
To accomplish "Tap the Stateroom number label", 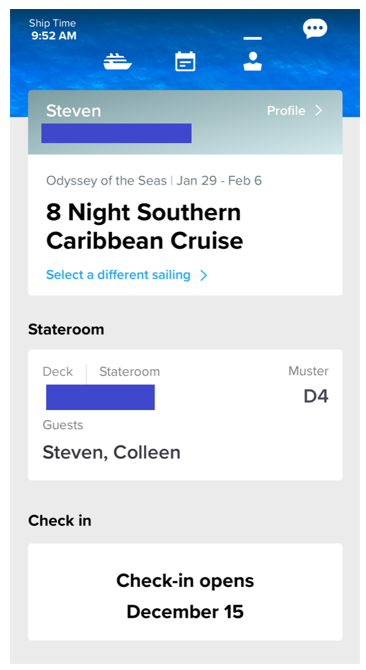I will point(129,371).
